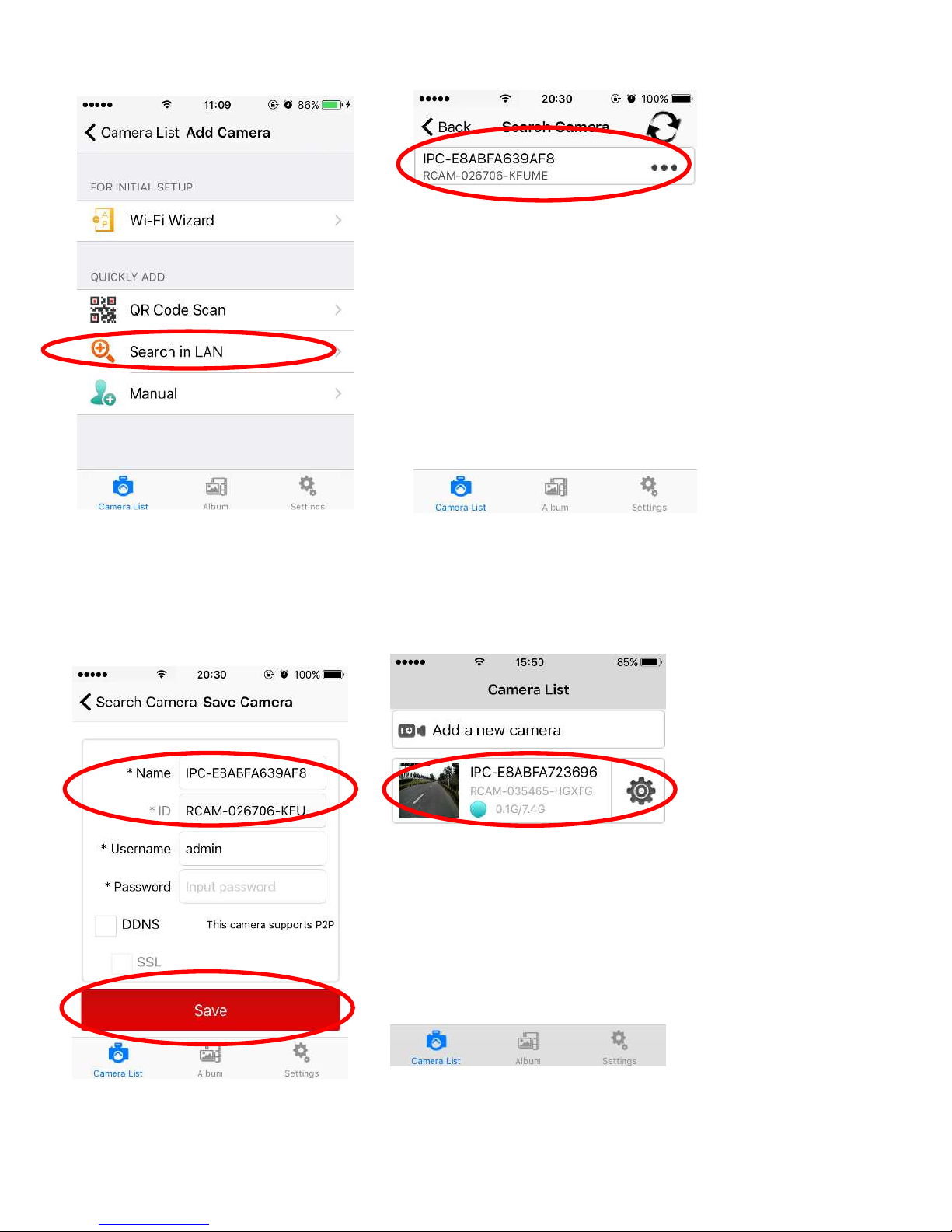This screenshot has height=1232, width=952.
Task: Choose the Manual add user icon
Action: coord(103,393)
